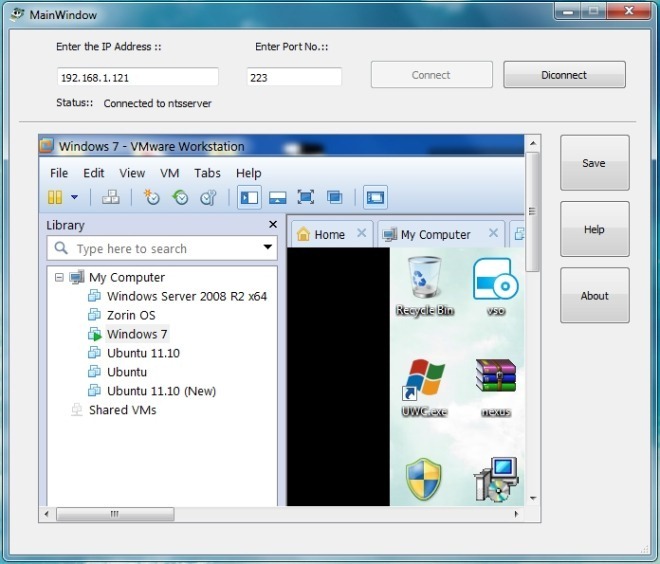
Task: Open the Tabs menu
Action: click(207, 173)
